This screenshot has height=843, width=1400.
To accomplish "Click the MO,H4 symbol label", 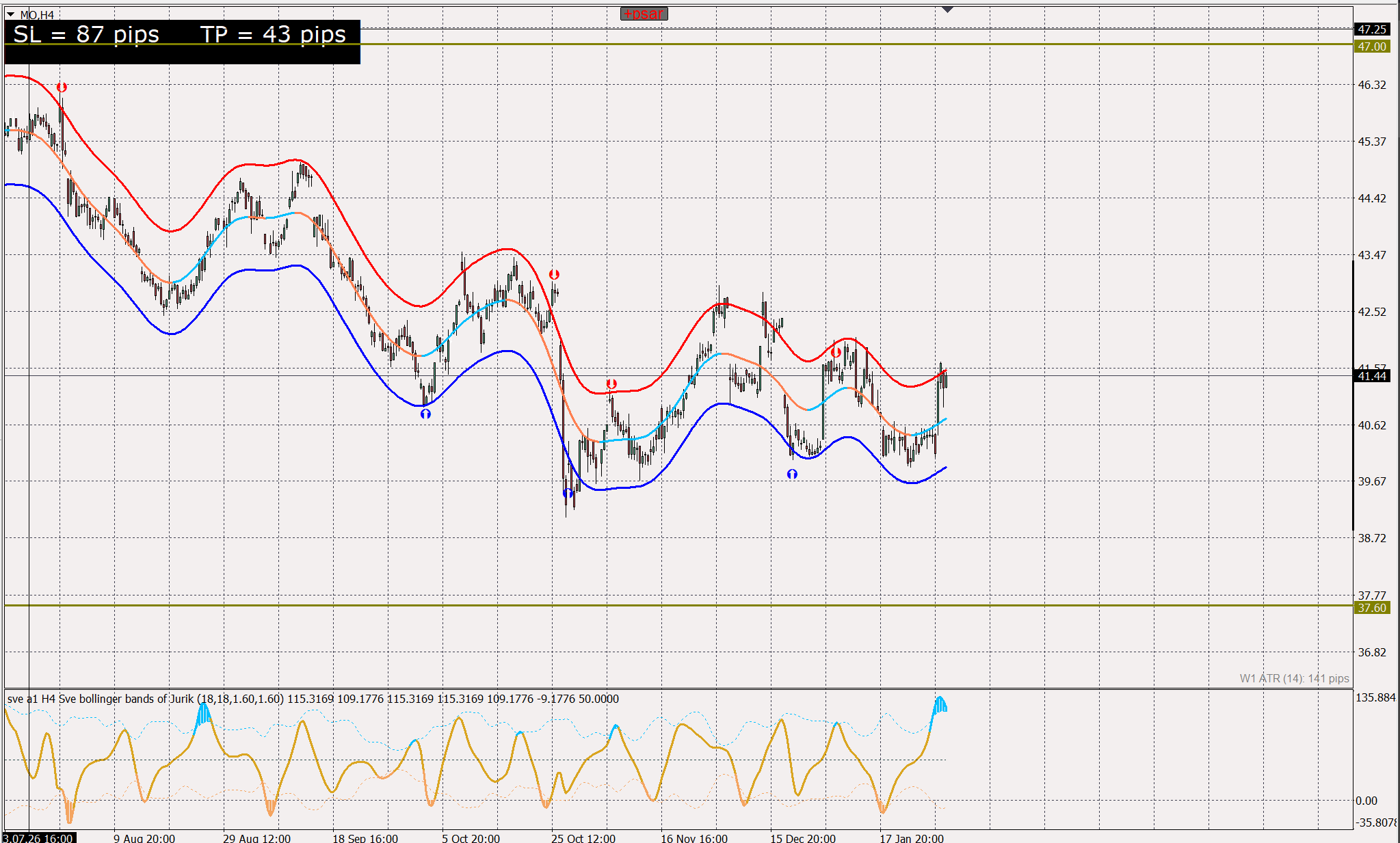I will (x=37, y=15).
